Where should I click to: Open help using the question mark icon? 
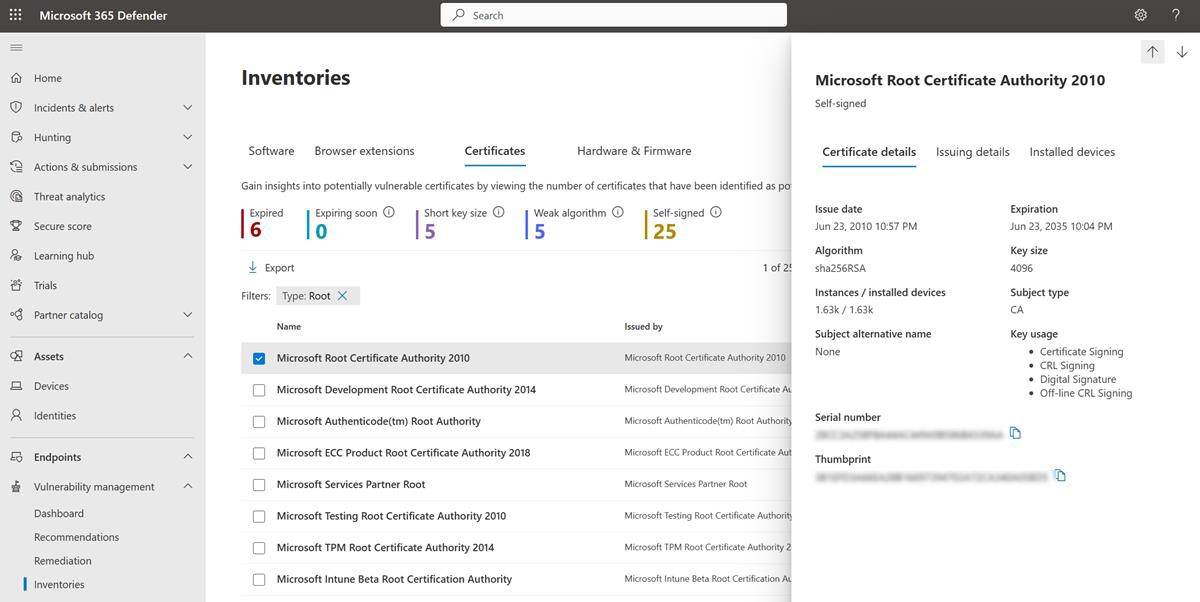(1175, 14)
